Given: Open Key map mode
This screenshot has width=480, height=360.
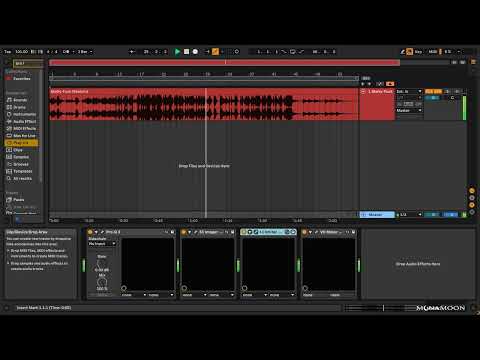Looking at the screenshot, I should [x=418, y=52].
